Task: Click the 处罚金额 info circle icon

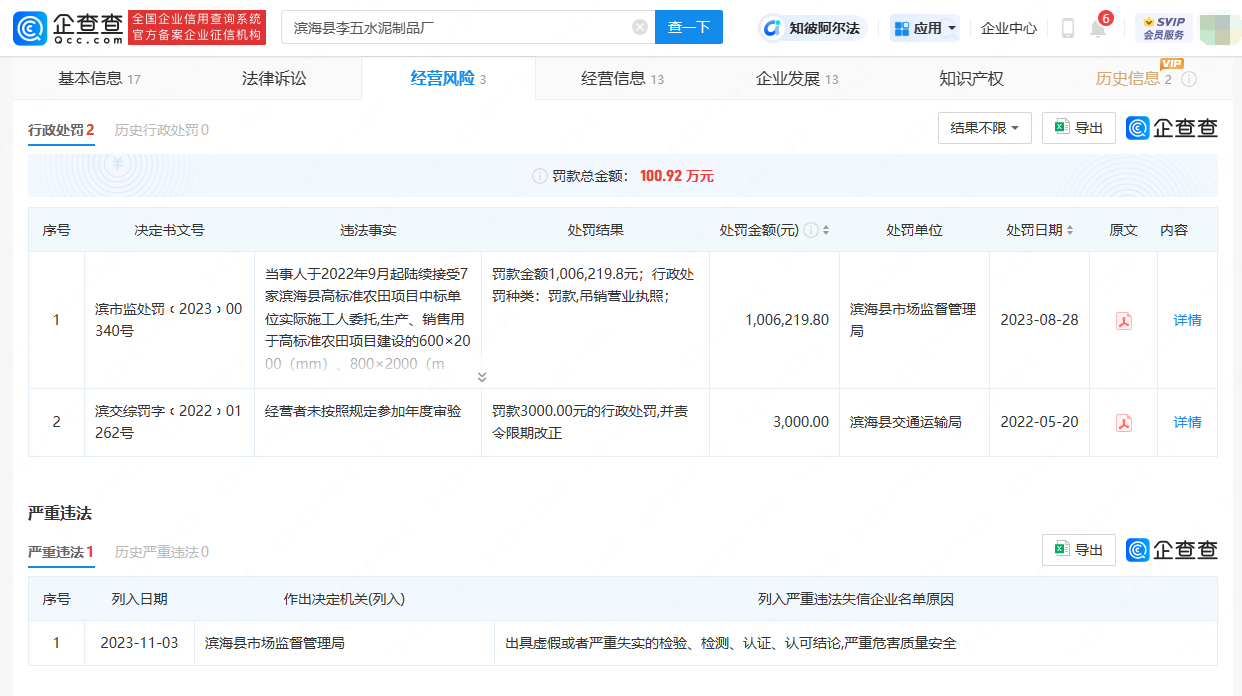Action: [x=810, y=230]
